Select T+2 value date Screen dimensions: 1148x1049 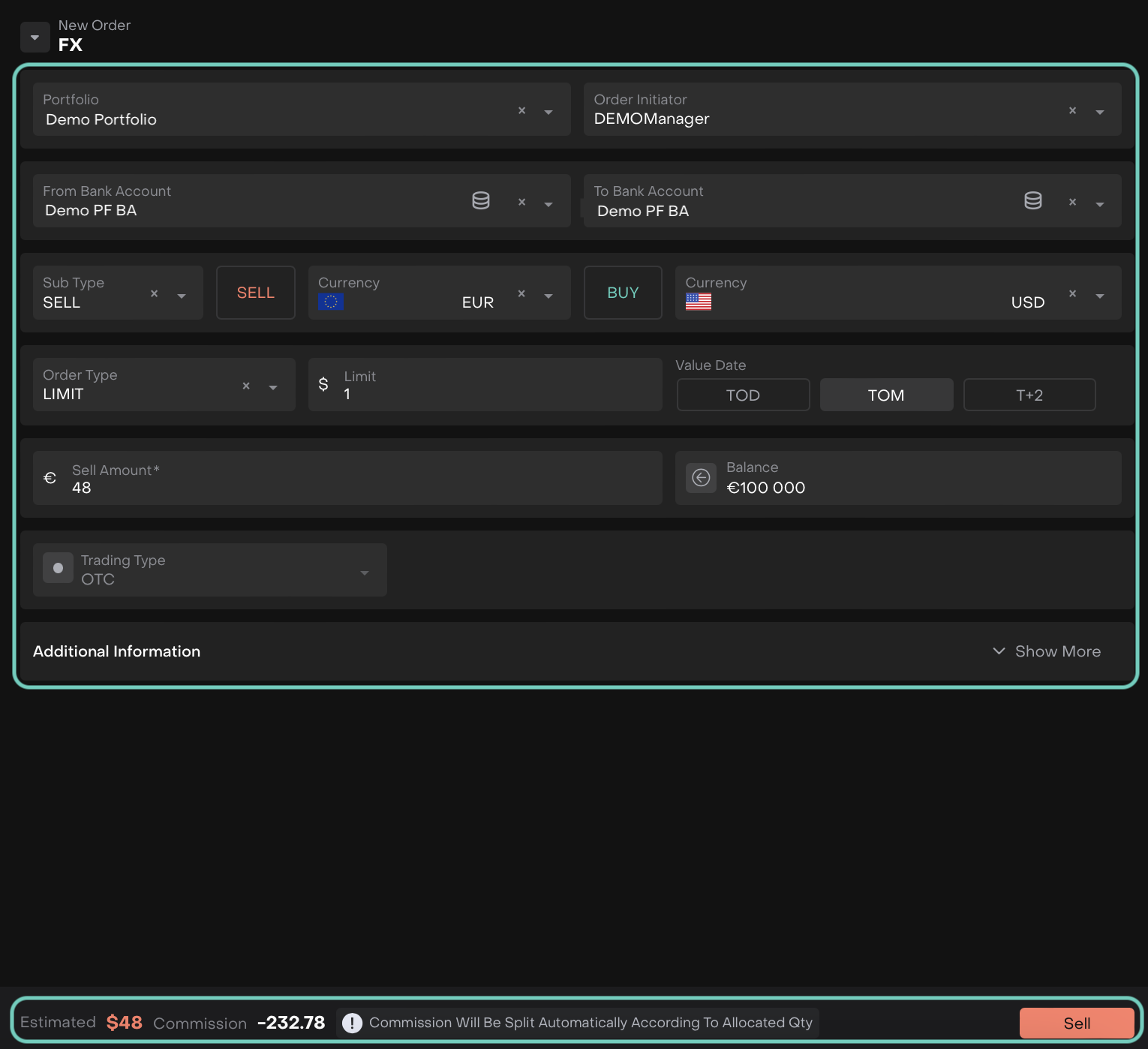tap(1029, 395)
